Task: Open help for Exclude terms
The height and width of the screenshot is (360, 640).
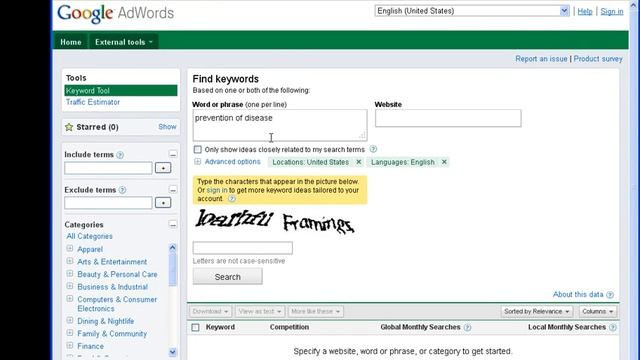Action: click(x=122, y=190)
